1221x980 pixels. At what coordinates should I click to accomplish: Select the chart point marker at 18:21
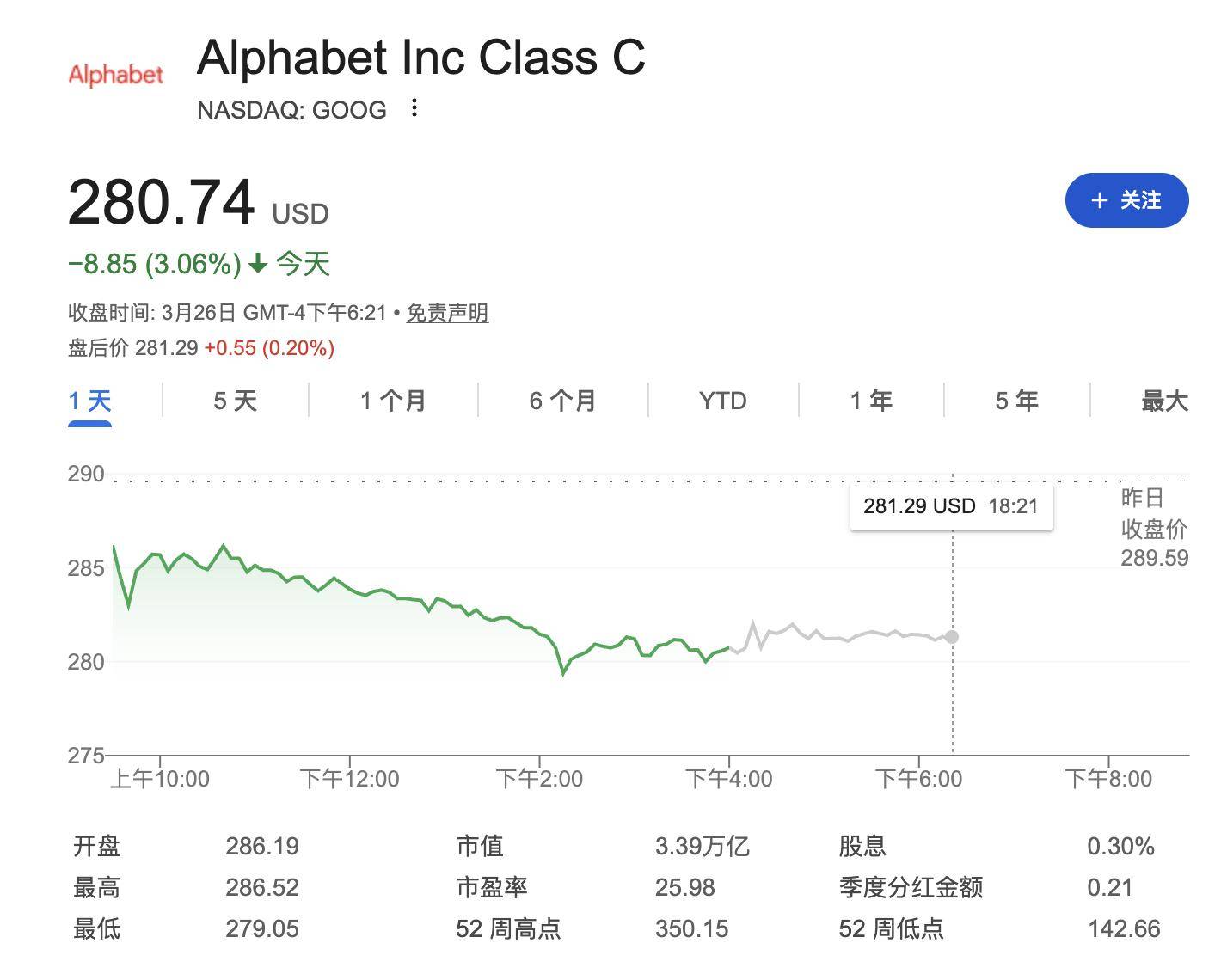tap(951, 637)
